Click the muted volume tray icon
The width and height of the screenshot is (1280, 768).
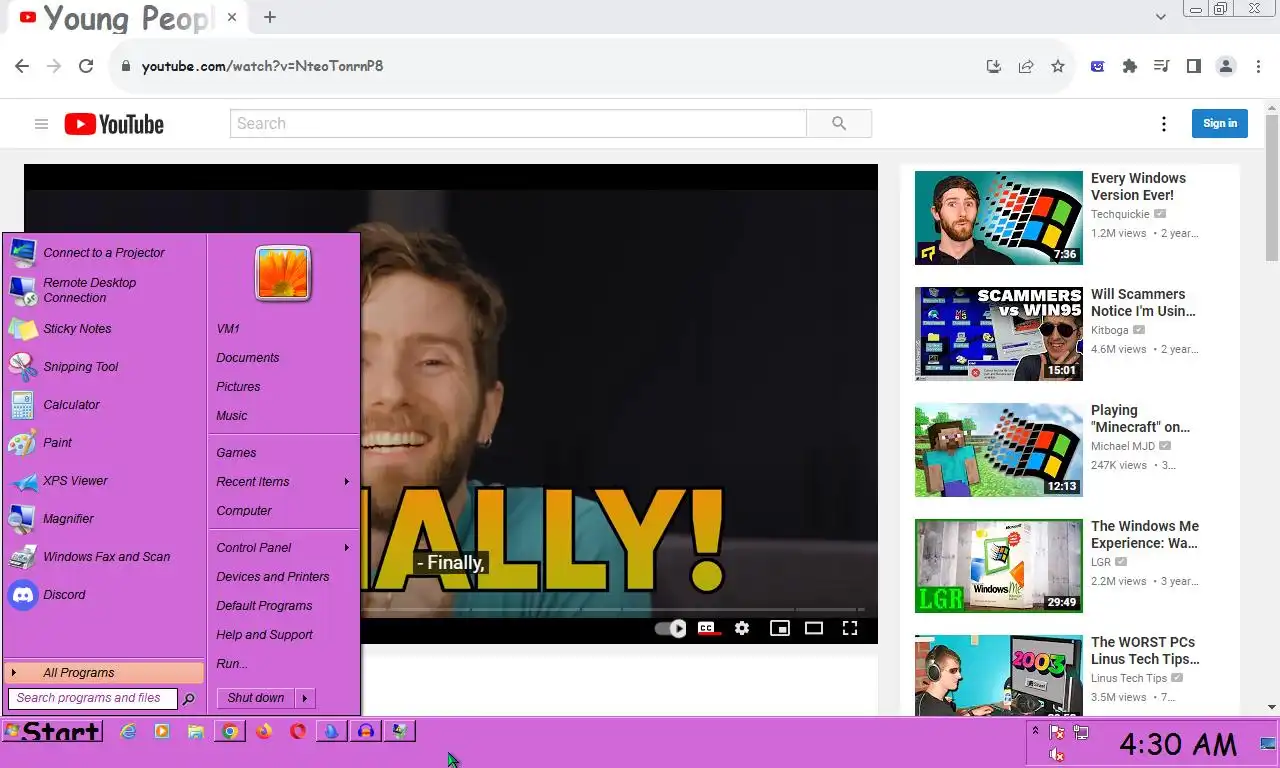pos(1056,755)
